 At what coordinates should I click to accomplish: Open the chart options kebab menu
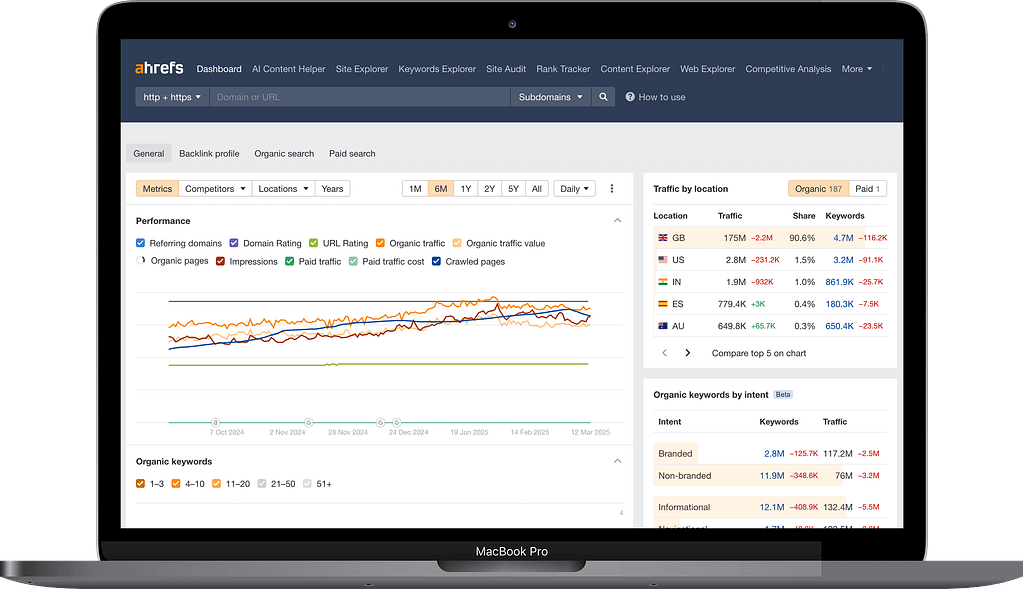point(612,189)
